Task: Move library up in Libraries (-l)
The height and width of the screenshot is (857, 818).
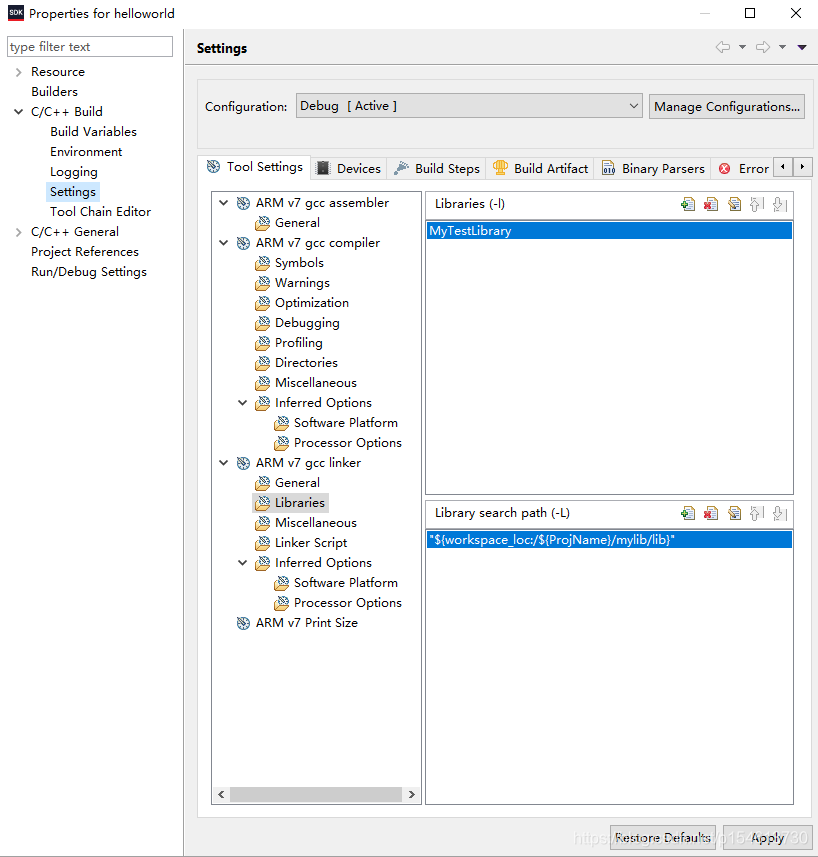Action: point(756,204)
